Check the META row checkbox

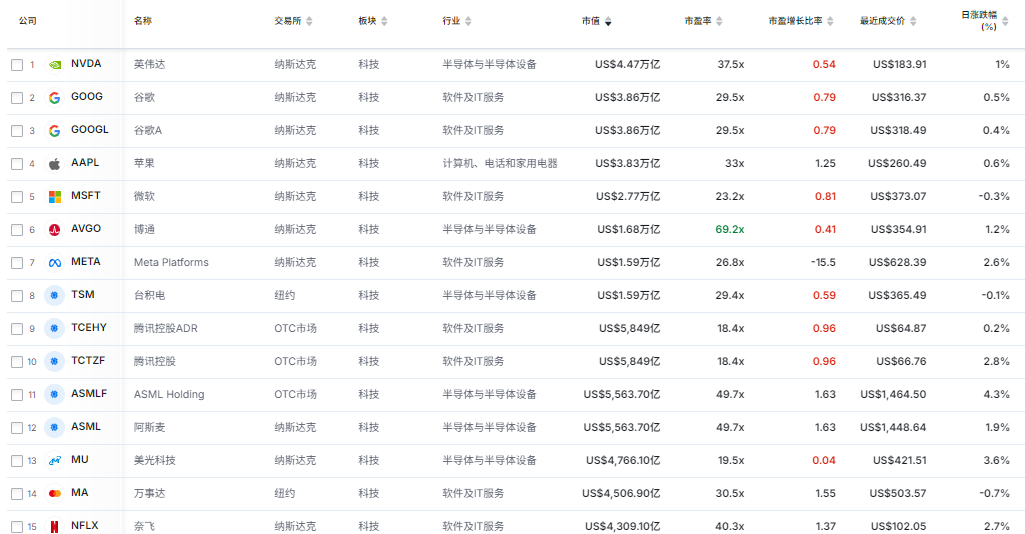[17, 263]
